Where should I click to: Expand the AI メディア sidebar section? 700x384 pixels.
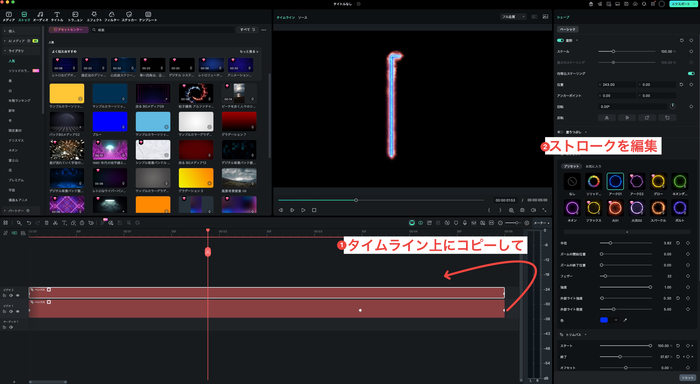pyautogui.click(x=5, y=41)
